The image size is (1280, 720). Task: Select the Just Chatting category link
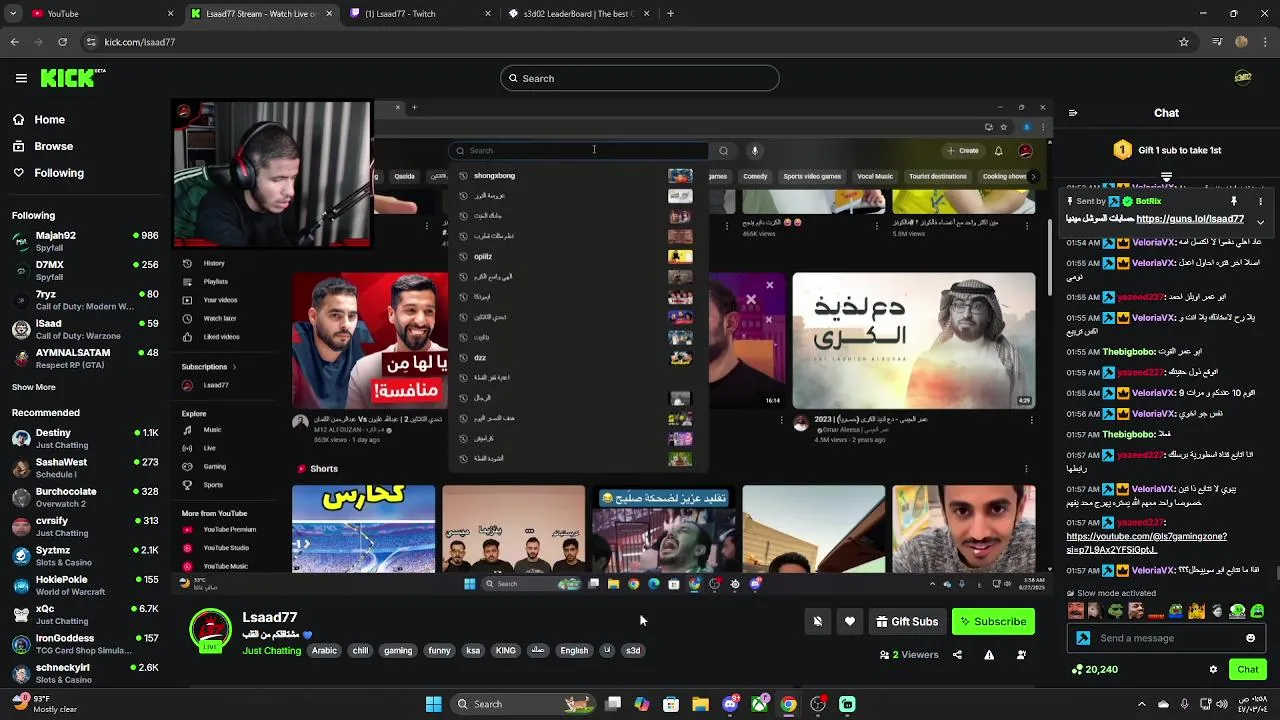coord(271,650)
